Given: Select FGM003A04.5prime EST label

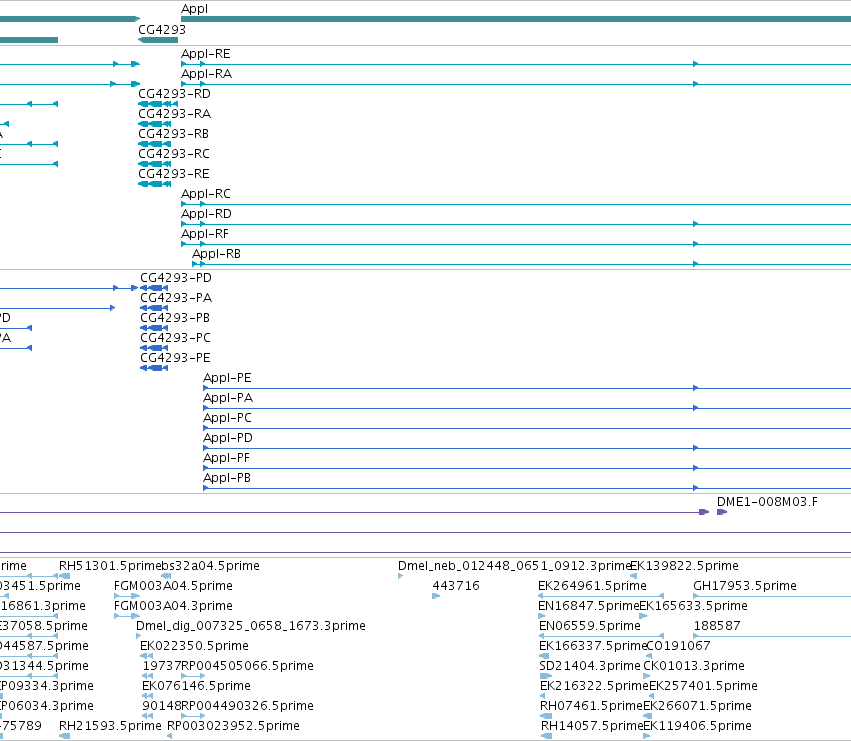Looking at the screenshot, I should pyautogui.click(x=173, y=586).
